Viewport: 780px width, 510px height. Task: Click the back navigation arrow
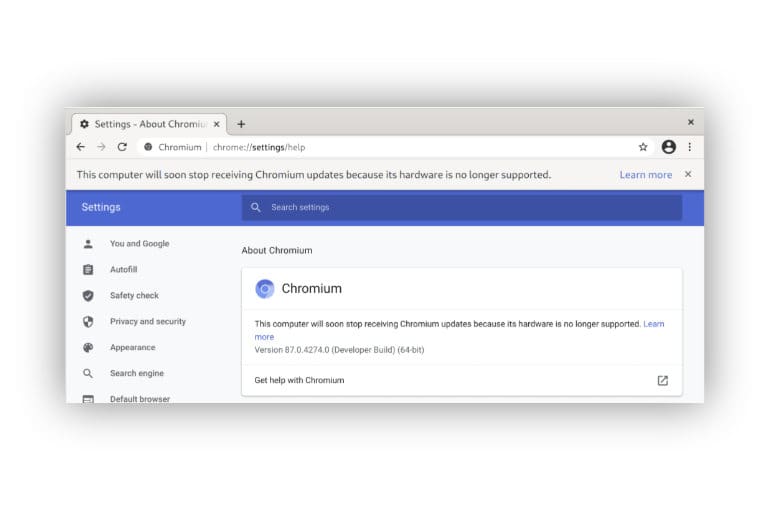tap(81, 147)
